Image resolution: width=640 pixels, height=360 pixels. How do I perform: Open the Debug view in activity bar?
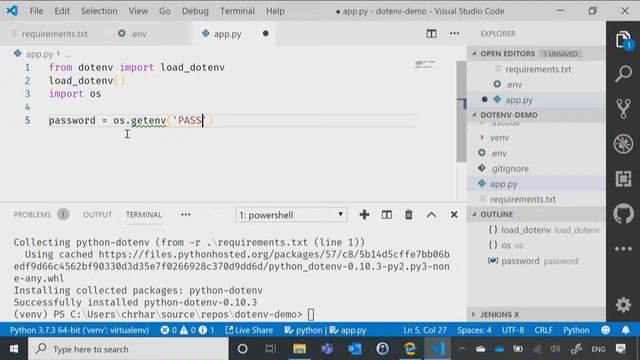click(x=623, y=144)
